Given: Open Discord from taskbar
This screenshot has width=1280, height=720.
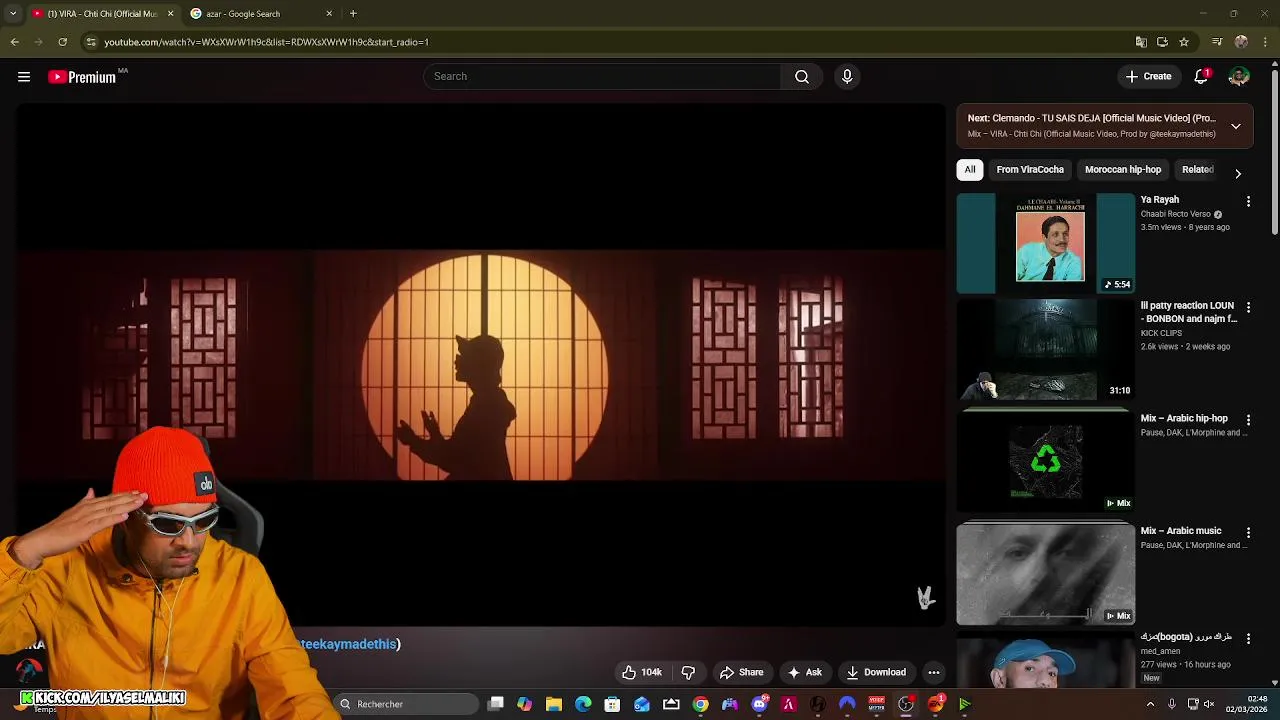Looking at the screenshot, I should pos(759,704).
